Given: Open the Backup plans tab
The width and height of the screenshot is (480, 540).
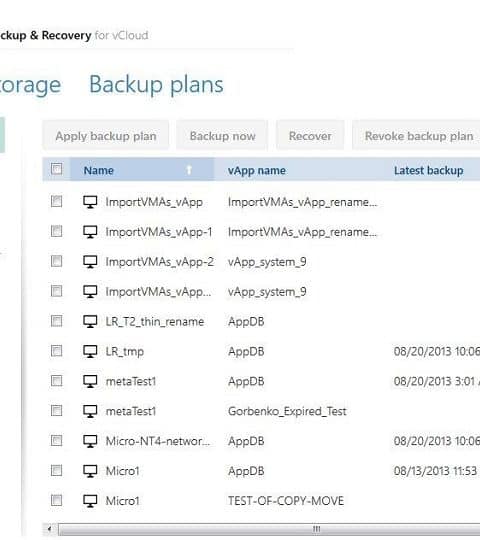Looking at the screenshot, I should coord(156,85).
